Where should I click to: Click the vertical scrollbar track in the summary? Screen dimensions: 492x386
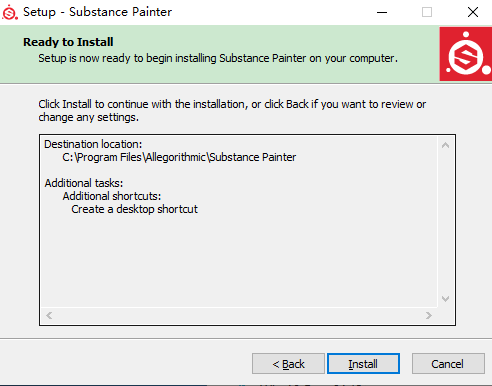click(x=445, y=222)
